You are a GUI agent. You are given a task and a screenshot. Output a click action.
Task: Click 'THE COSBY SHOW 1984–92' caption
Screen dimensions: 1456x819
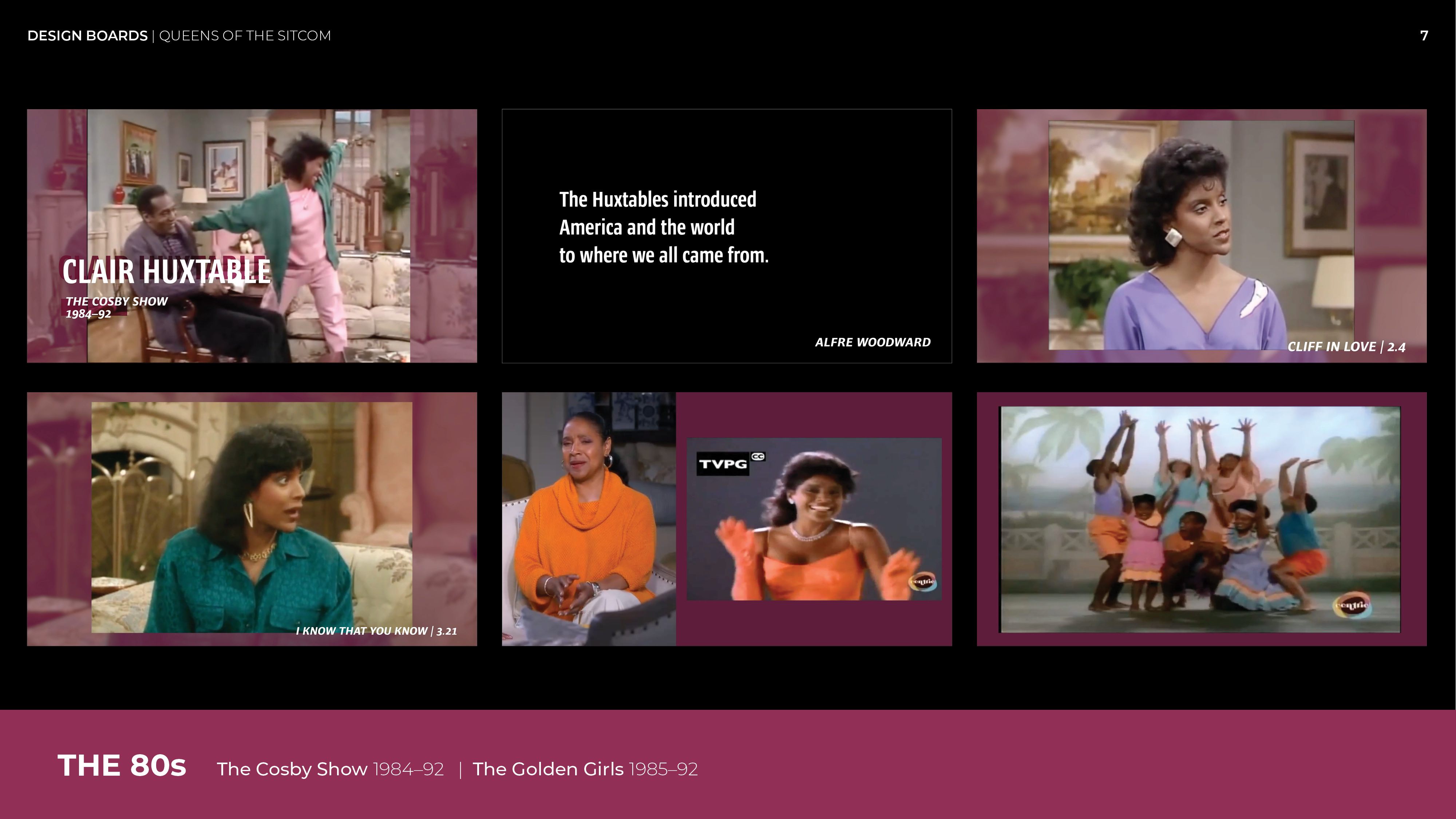(116, 308)
